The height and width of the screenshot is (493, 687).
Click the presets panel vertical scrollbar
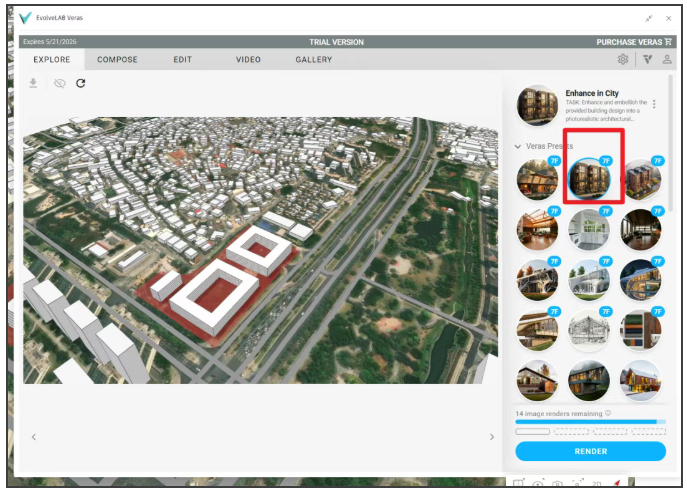pyautogui.click(x=670, y=142)
